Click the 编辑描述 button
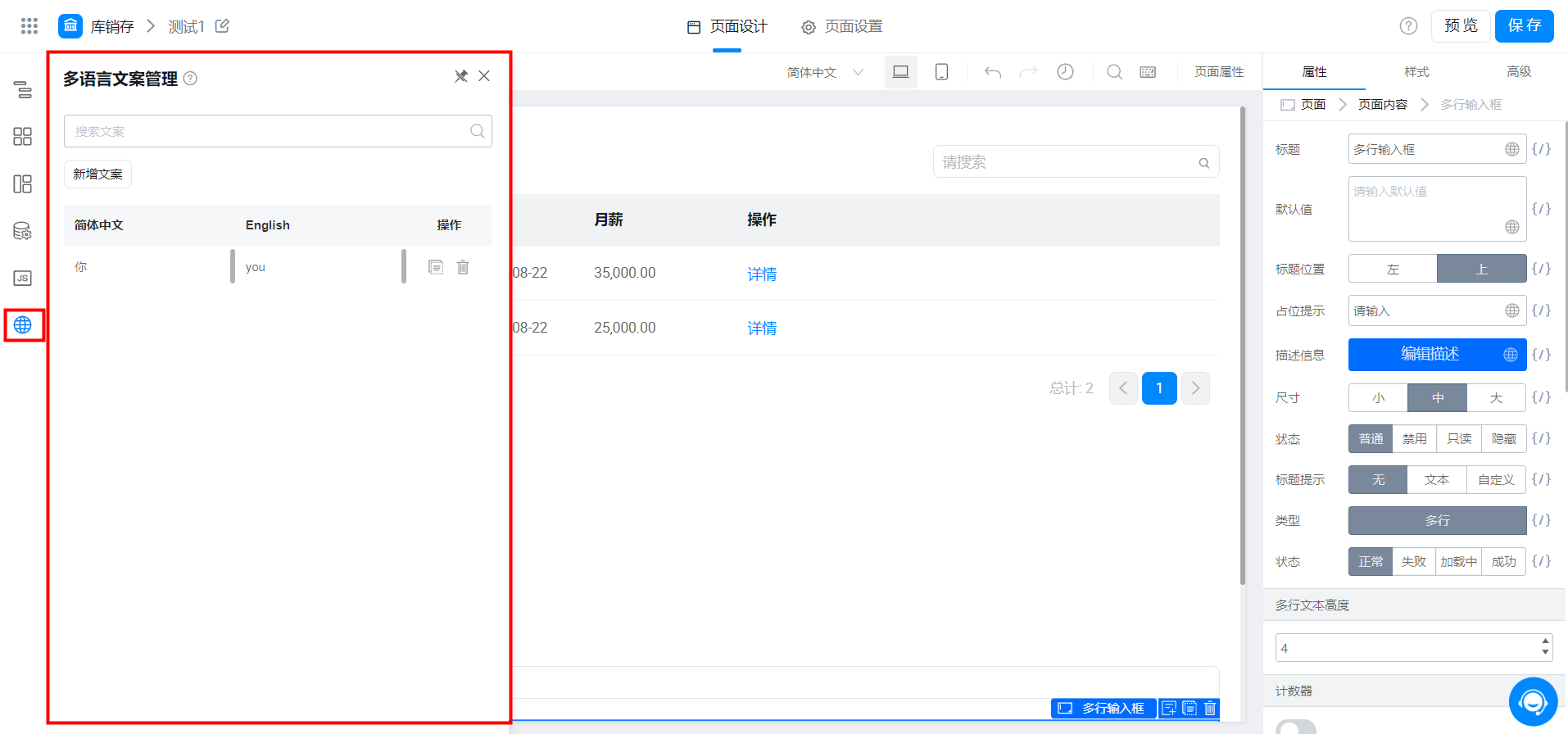 [1438, 355]
